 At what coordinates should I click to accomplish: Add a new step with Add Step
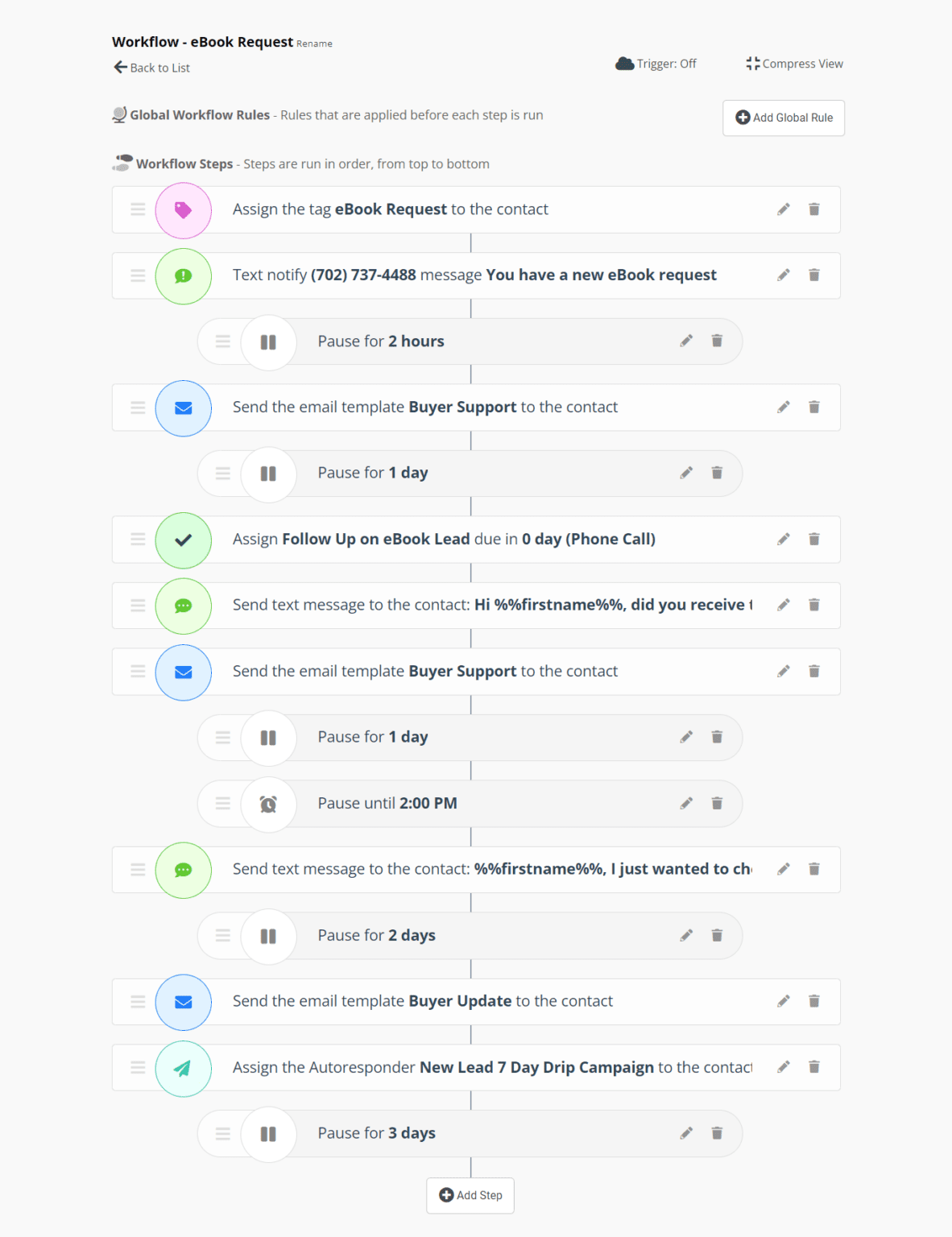click(470, 1195)
